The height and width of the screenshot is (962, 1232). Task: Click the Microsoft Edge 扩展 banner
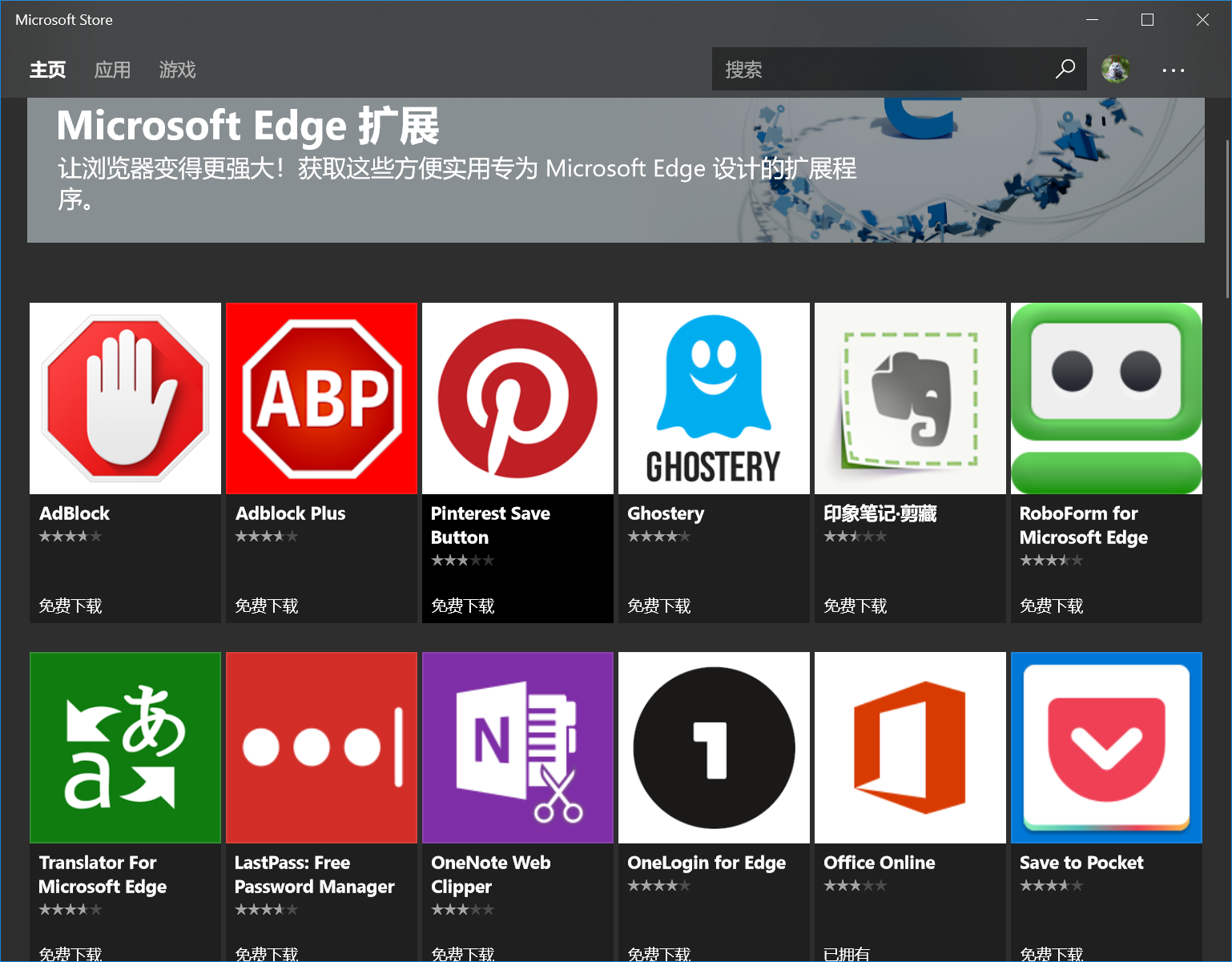tap(615, 170)
